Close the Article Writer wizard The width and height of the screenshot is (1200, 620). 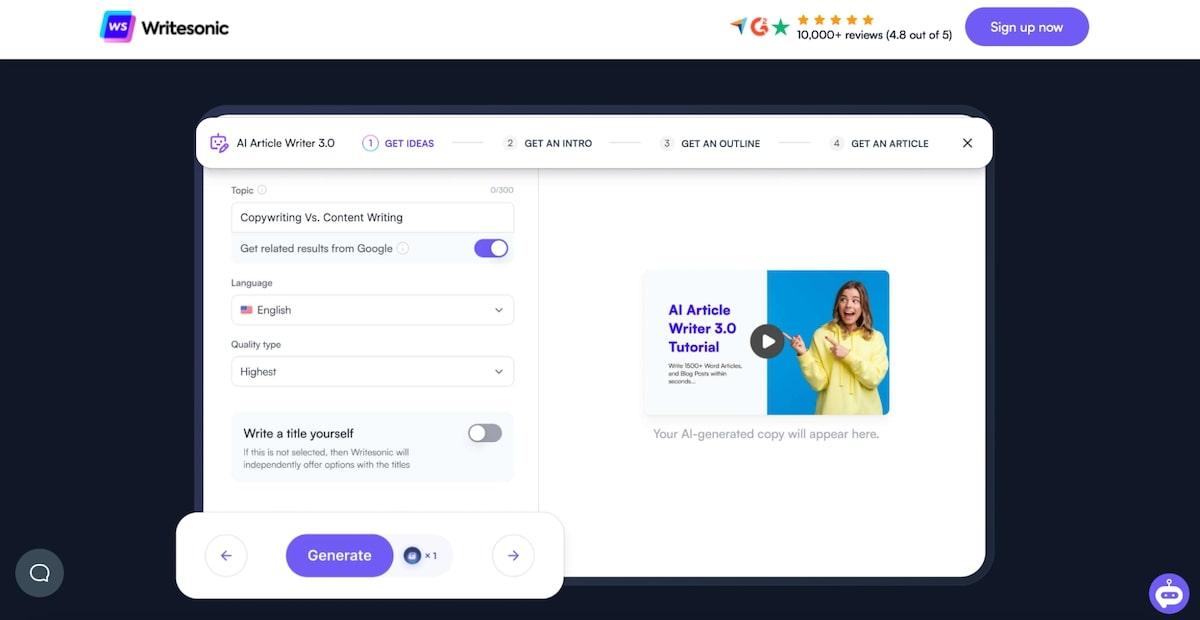(x=967, y=143)
